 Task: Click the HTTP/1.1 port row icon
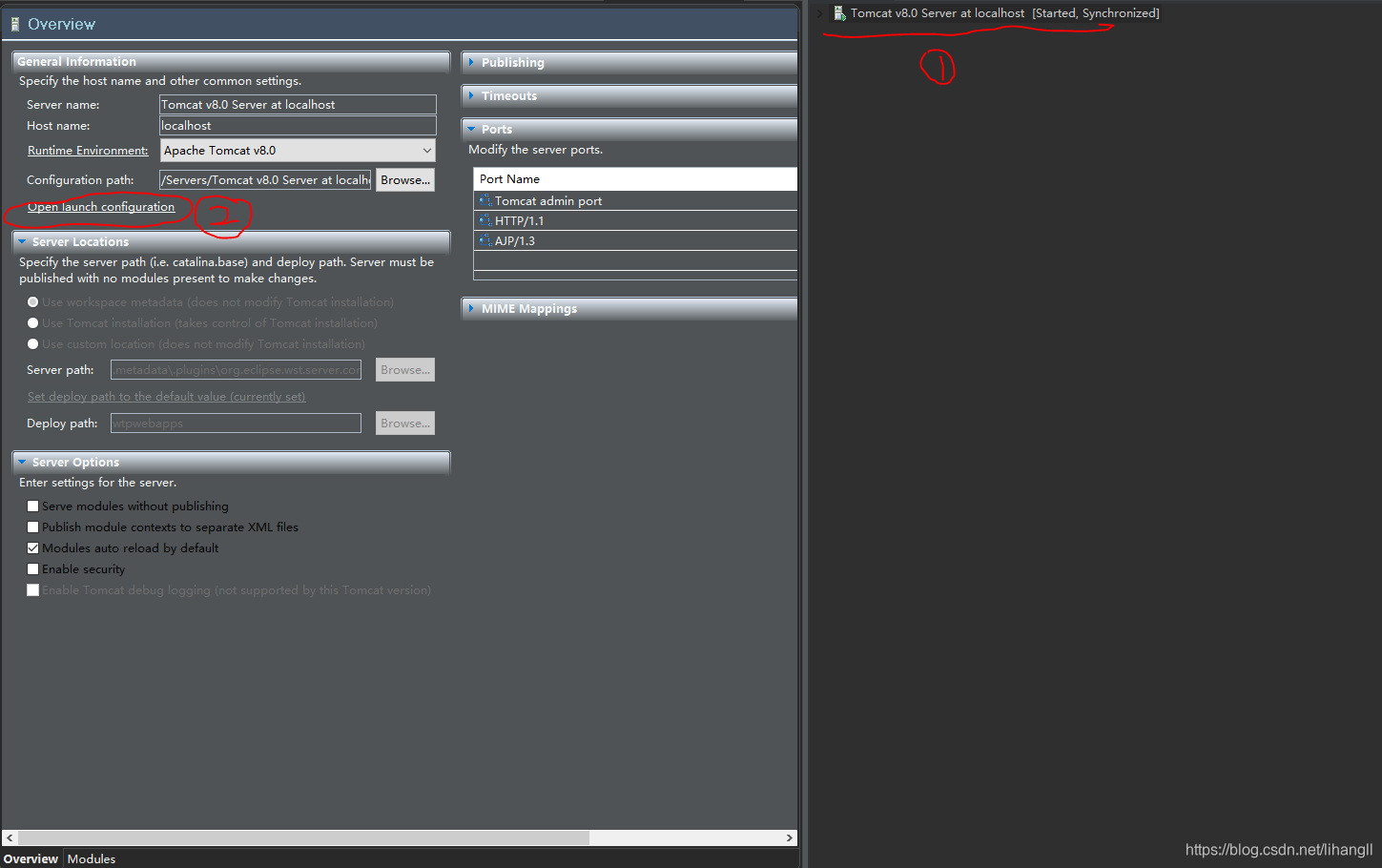(x=485, y=220)
